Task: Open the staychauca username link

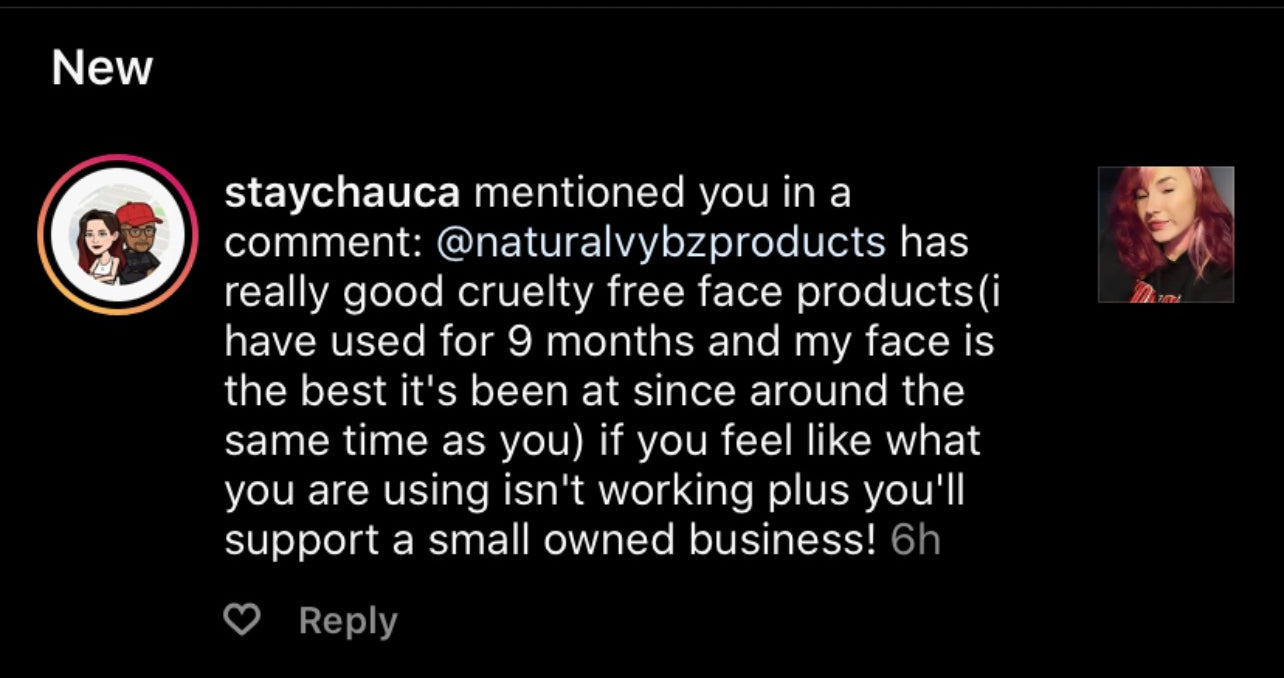Action: click(x=342, y=192)
